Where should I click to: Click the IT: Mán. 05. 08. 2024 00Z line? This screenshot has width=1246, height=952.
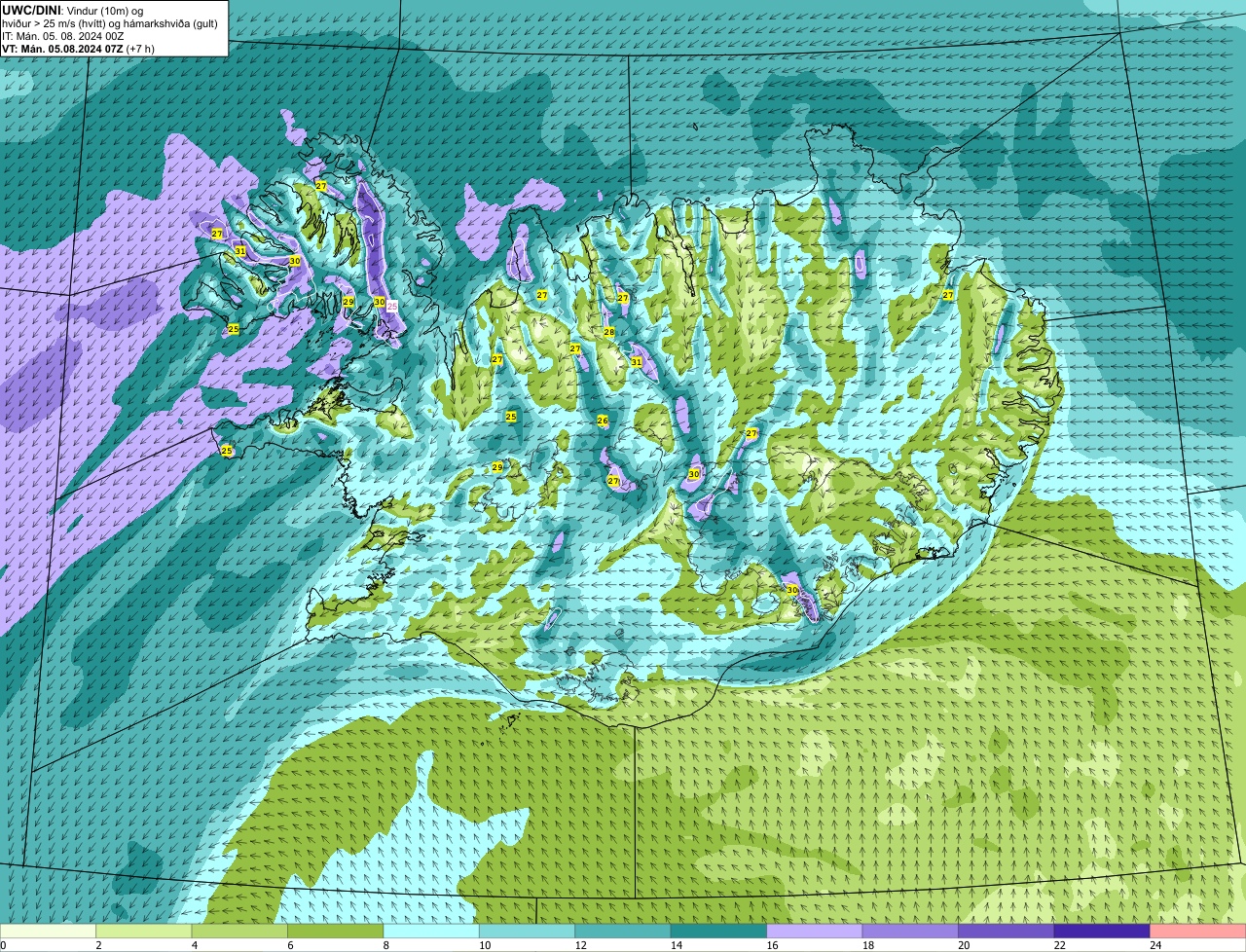pos(63,36)
